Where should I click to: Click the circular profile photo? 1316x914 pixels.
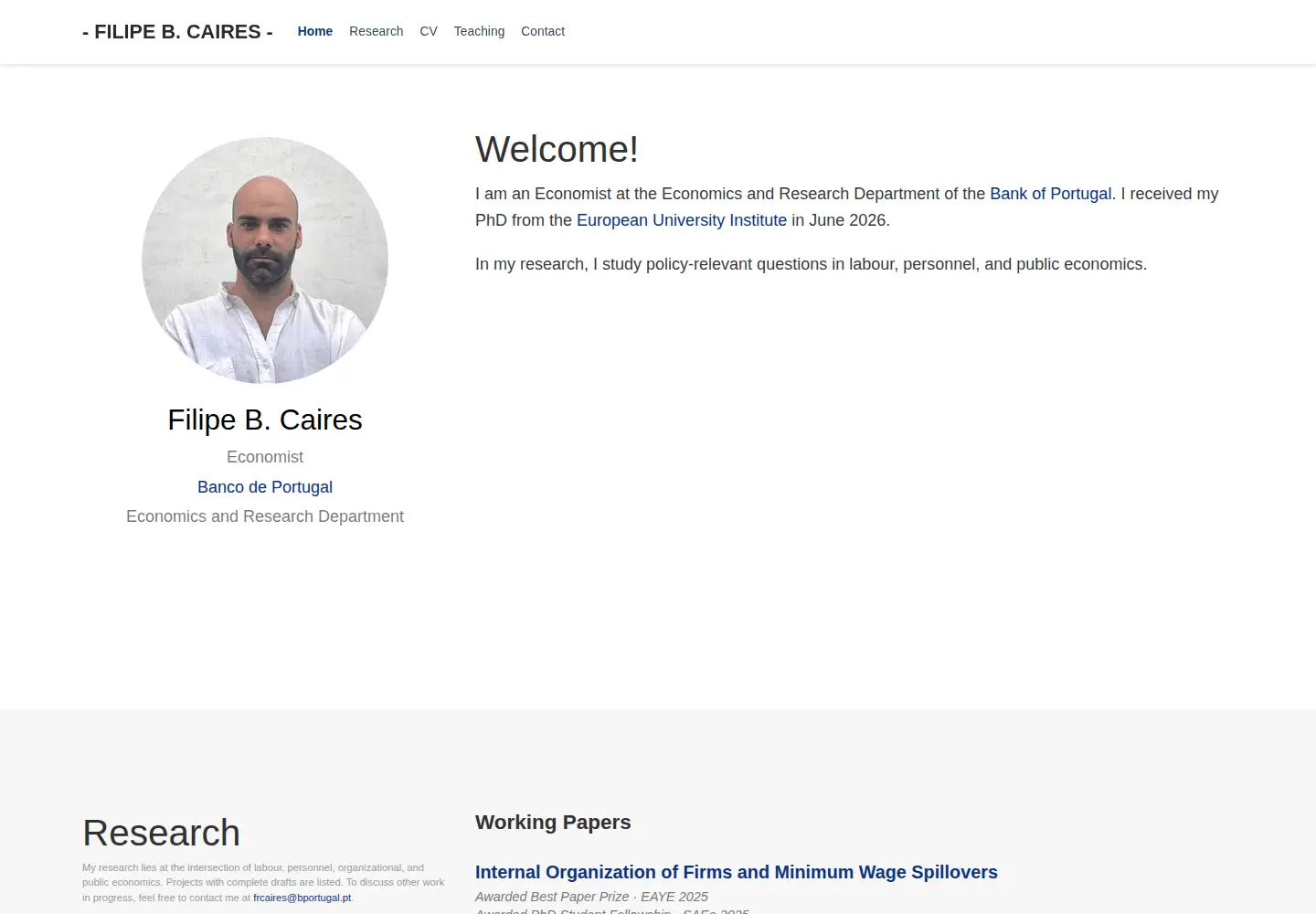point(265,260)
